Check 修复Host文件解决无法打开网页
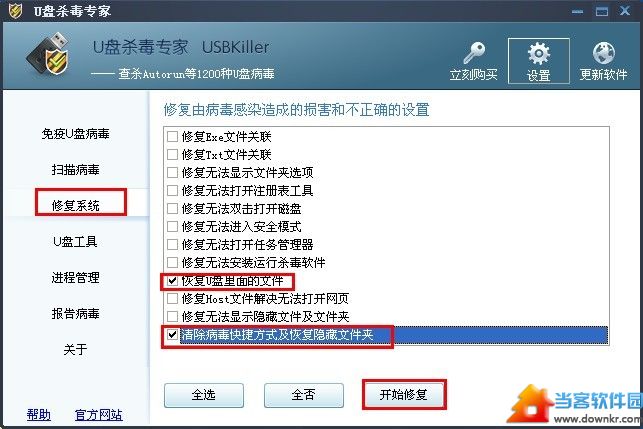Image resolution: width=643 pixels, height=429 pixels. click(173, 299)
